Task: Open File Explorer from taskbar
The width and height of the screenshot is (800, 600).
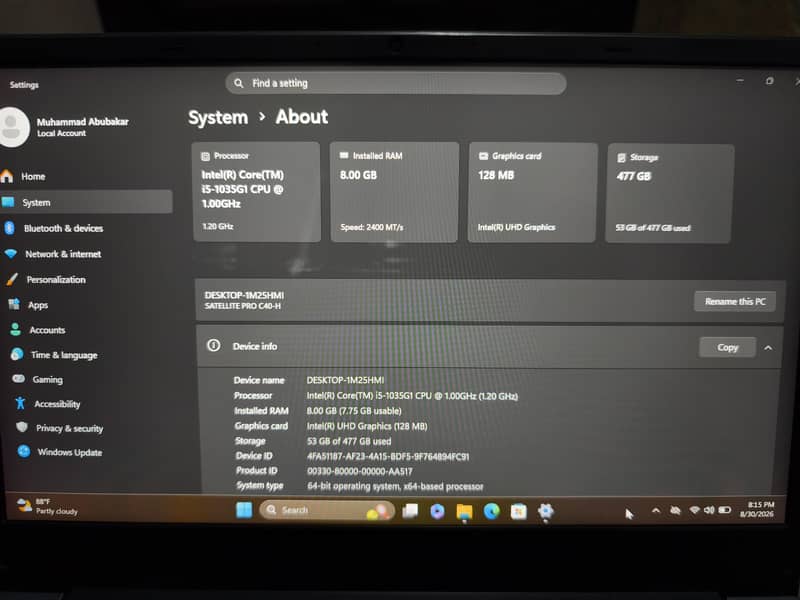Action: [x=464, y=511]
